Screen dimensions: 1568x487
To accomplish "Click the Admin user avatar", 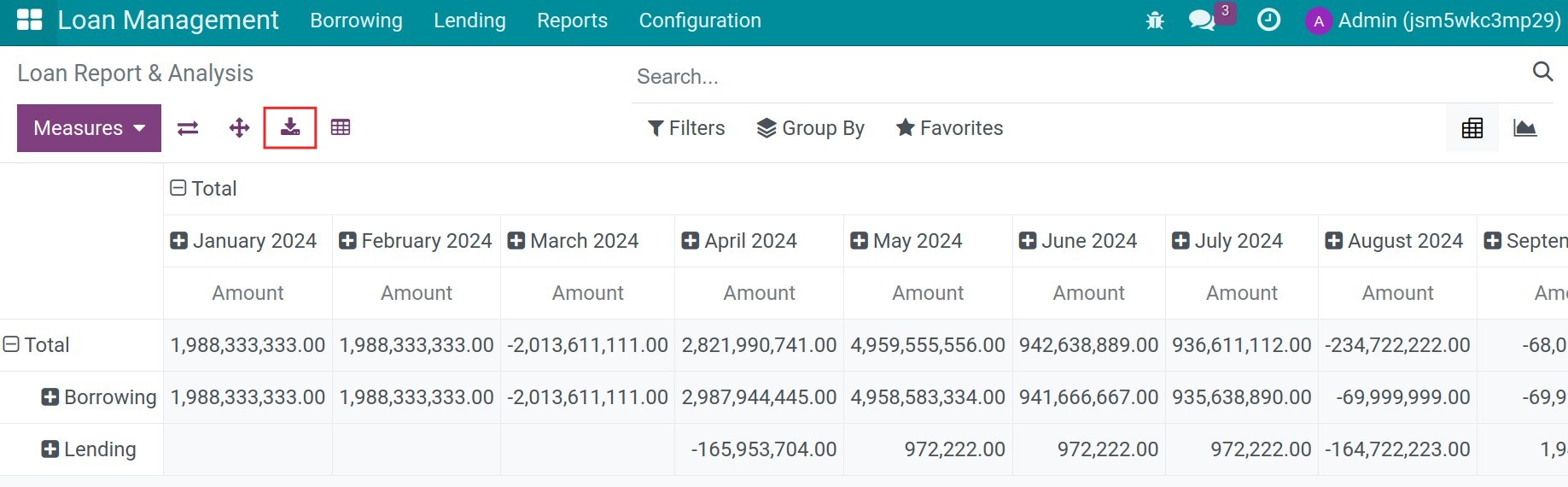I will 1319,21.
